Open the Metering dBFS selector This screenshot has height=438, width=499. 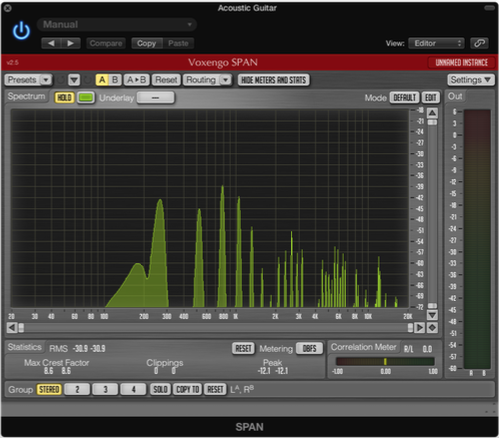tap(309, 349)
